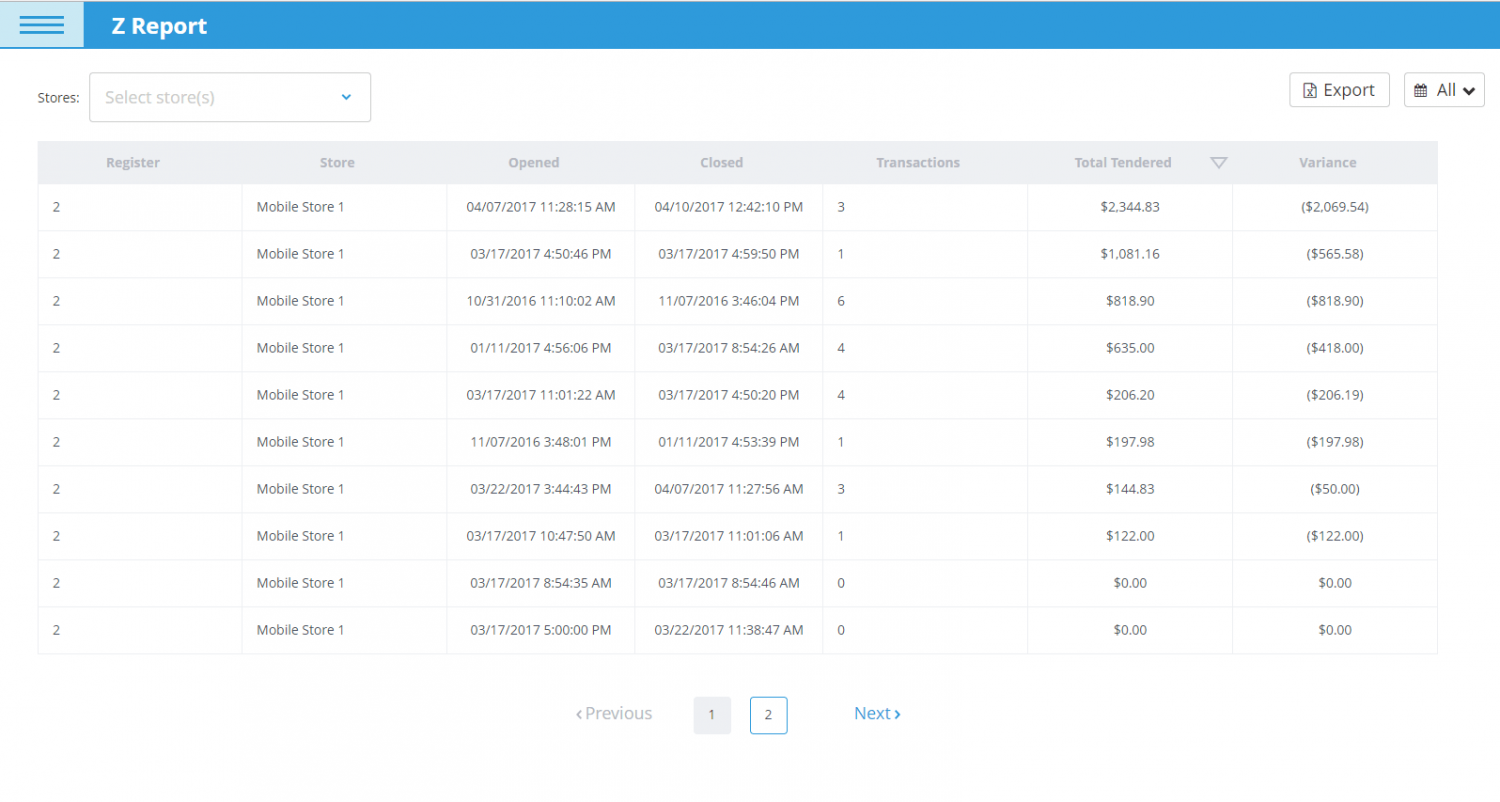1500x802 pixels.
Task: Click the chevron on the All date filter
Action: coord(1470,89)
